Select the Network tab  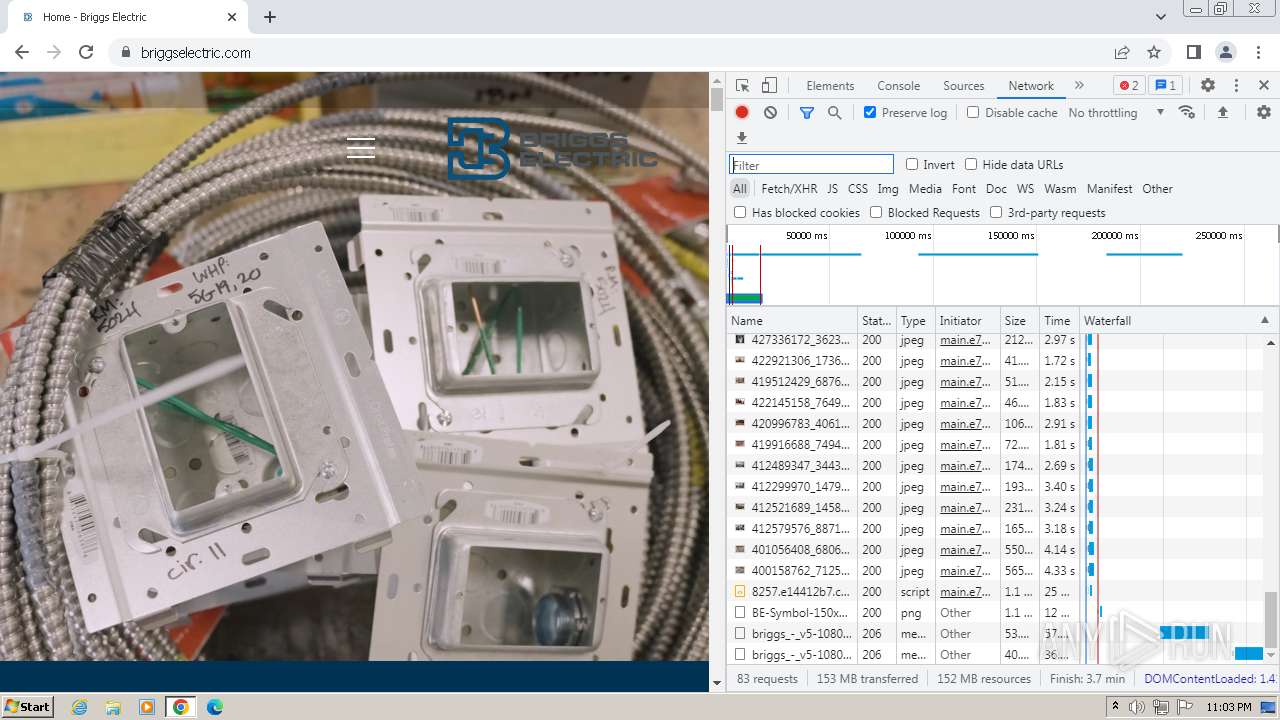(1031, 86)
